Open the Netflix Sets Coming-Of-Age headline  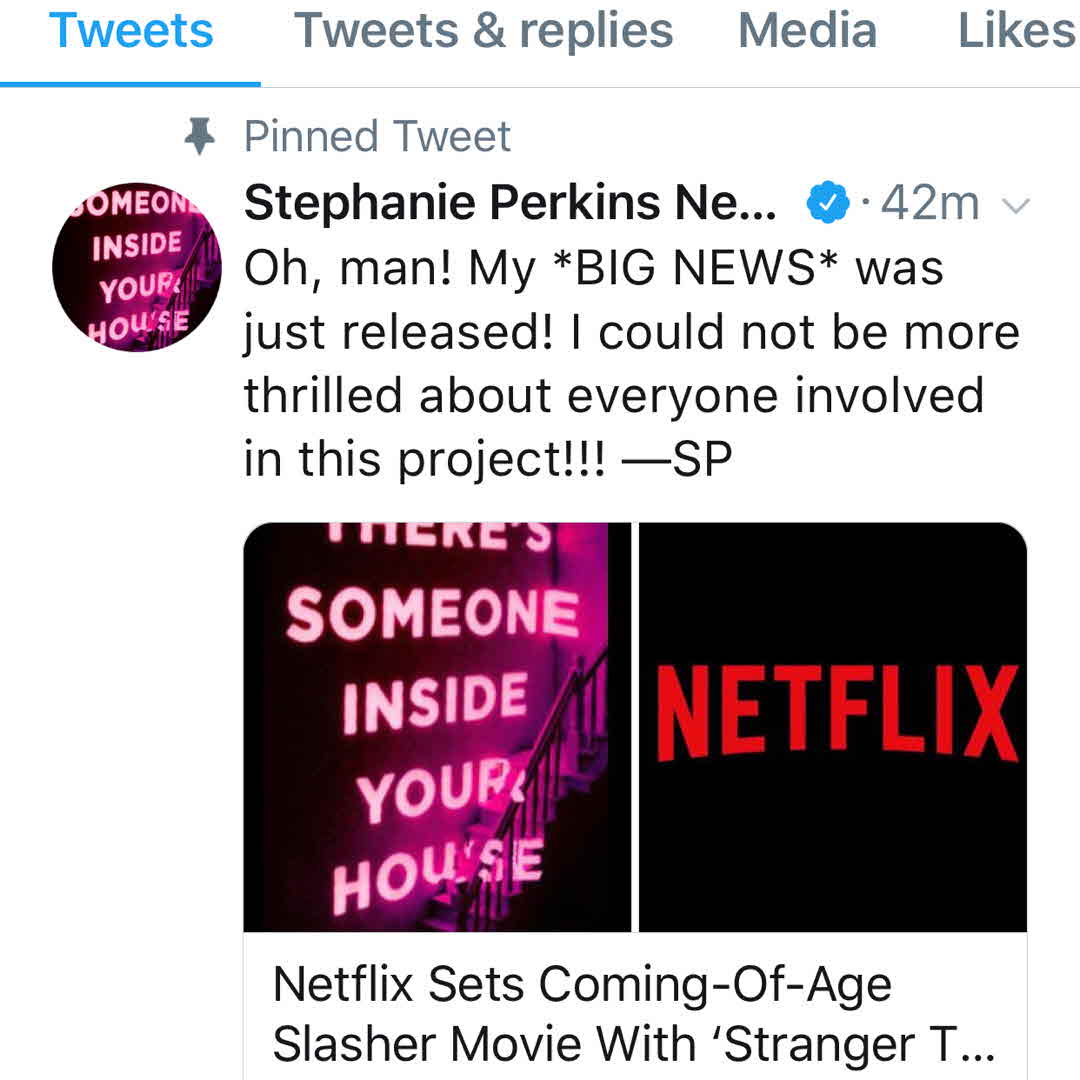[581, 985]
